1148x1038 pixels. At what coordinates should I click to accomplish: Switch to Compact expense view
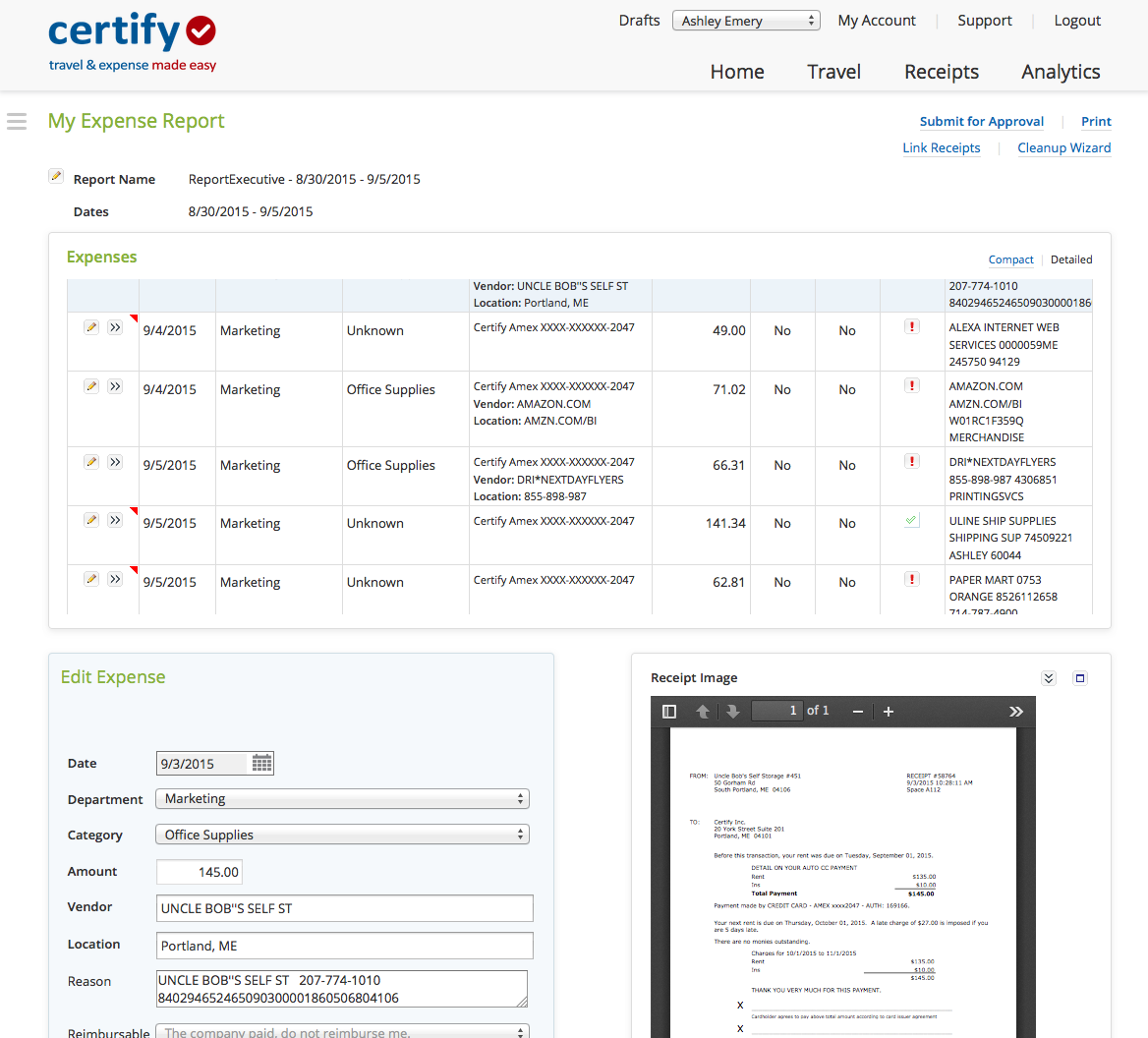[x=1010, y=259]
